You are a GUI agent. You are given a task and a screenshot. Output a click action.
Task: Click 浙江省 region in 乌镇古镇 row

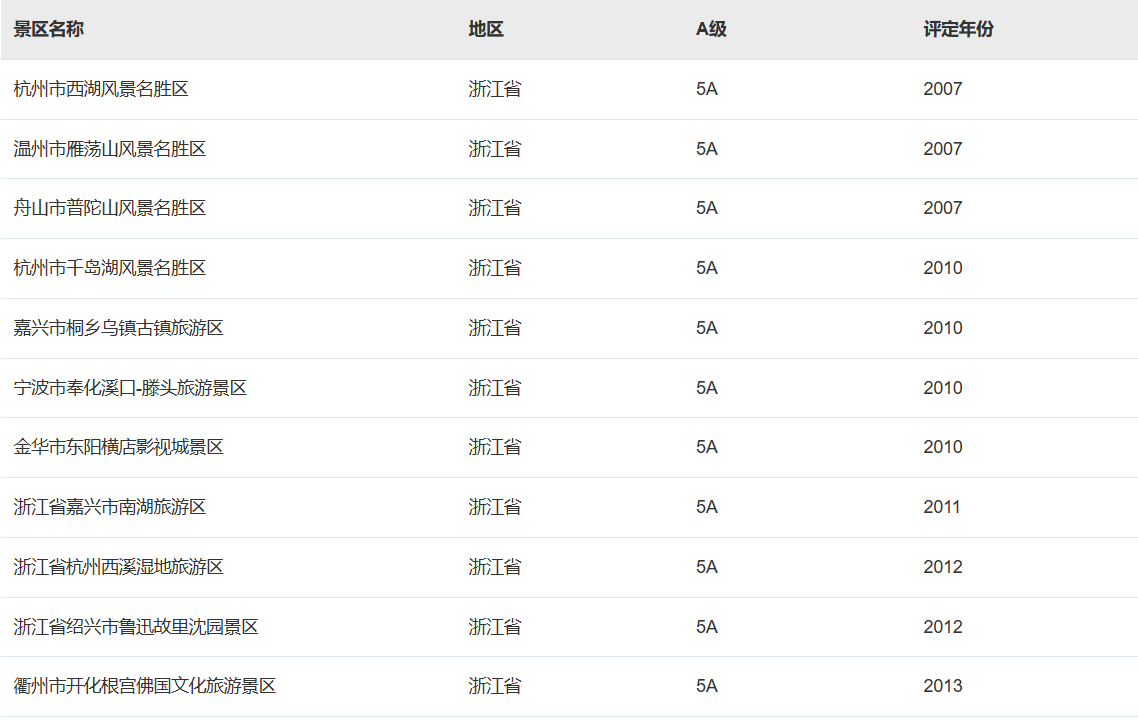click(x=495, y=328)
